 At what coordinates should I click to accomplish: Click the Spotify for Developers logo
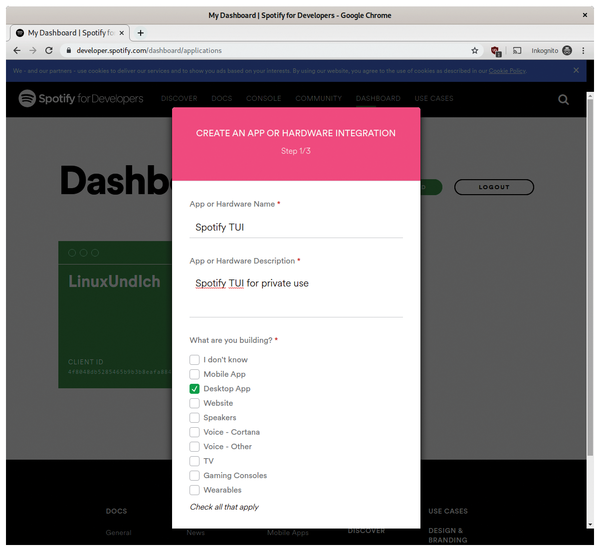tap(81, 99)
